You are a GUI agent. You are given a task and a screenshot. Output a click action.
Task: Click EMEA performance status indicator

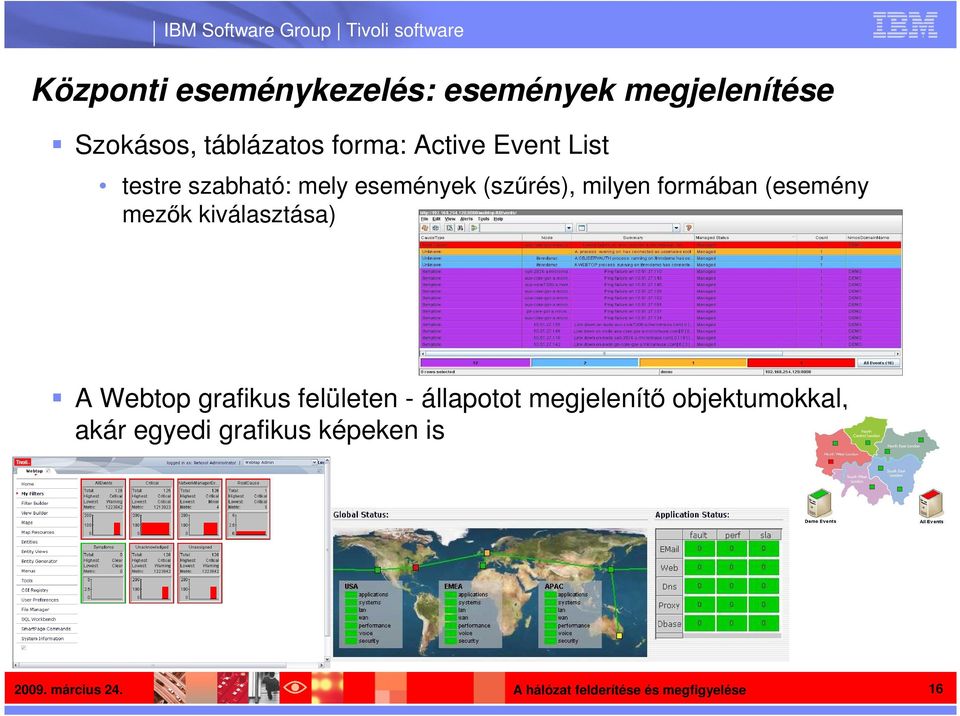(x=451, y=625)
